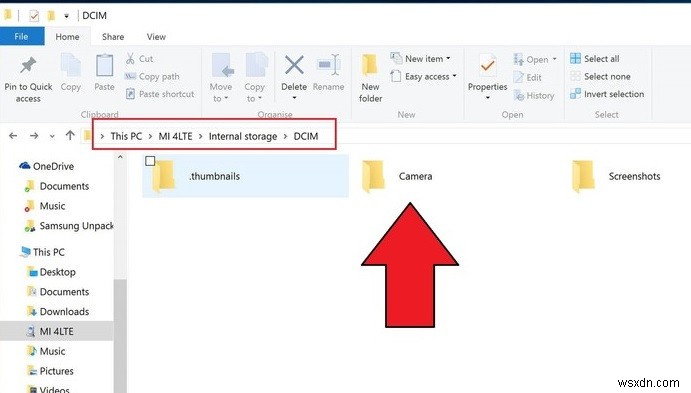The image size is (691, 393).
Task: Expand the Open dropdown arrow
Action: click(554, 59)
